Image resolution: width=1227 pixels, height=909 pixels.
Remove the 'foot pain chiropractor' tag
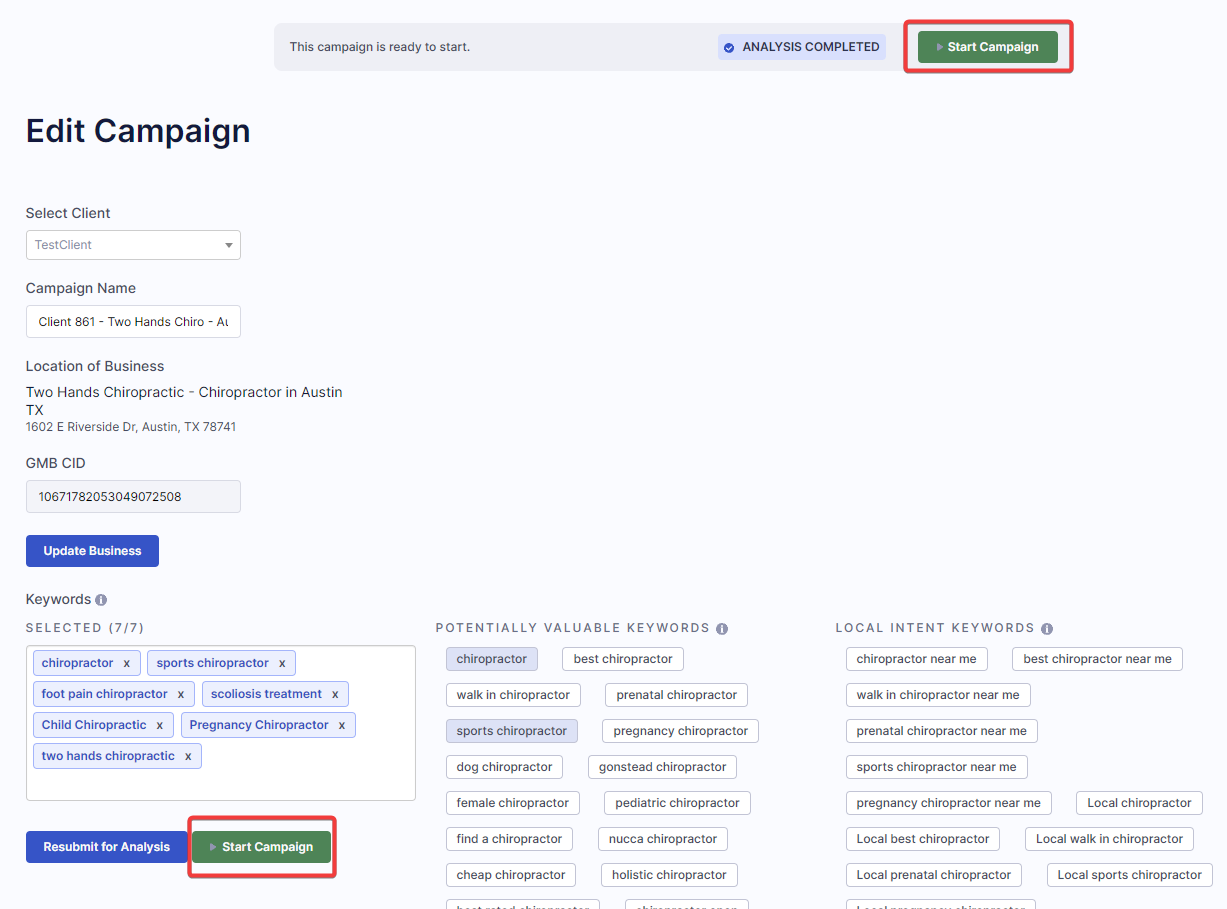pyautogui.click(x=180, y=694)
